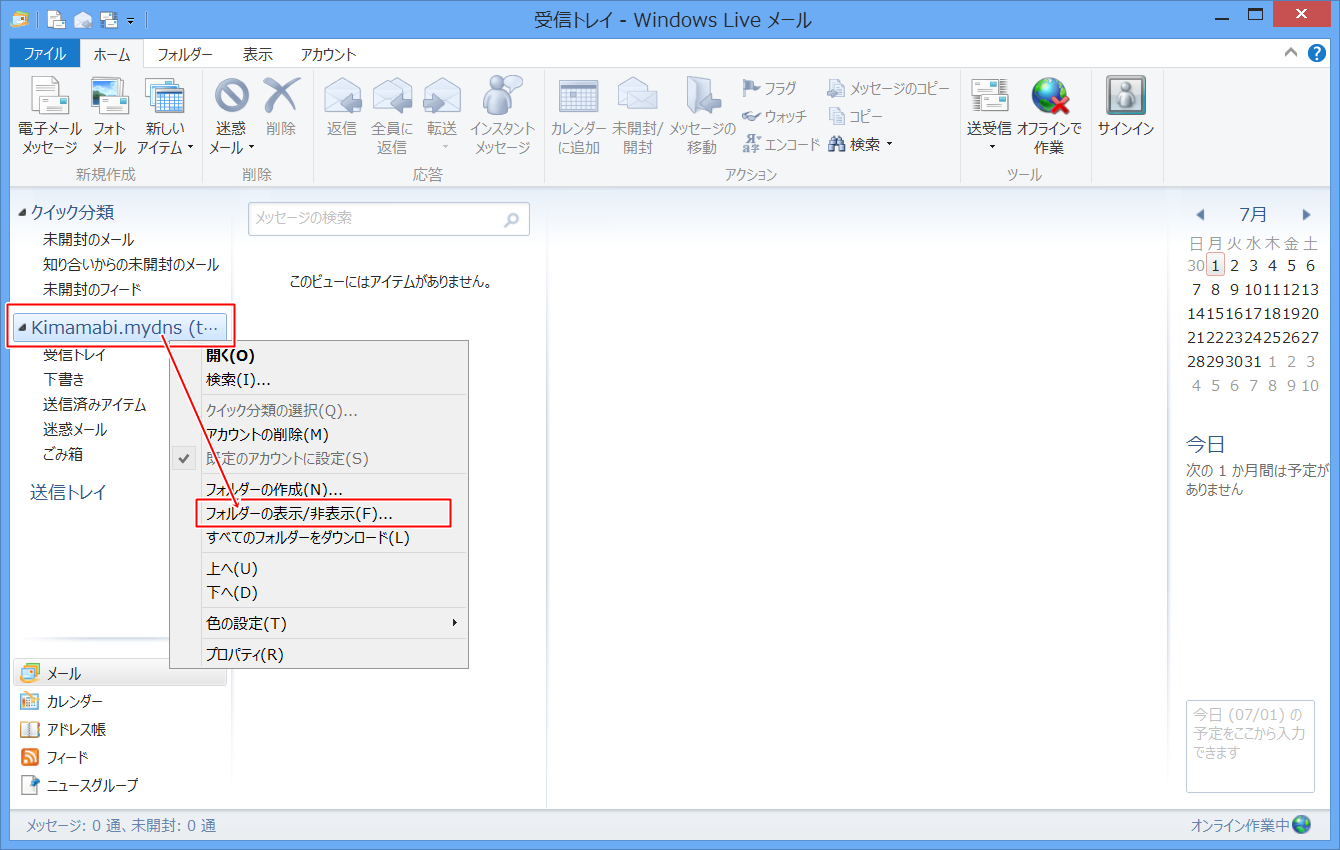The height and width of the screenshot is (850, 1340).
Task: Open the New Items (新しいアイテム) dropdown
Action: 165,116
